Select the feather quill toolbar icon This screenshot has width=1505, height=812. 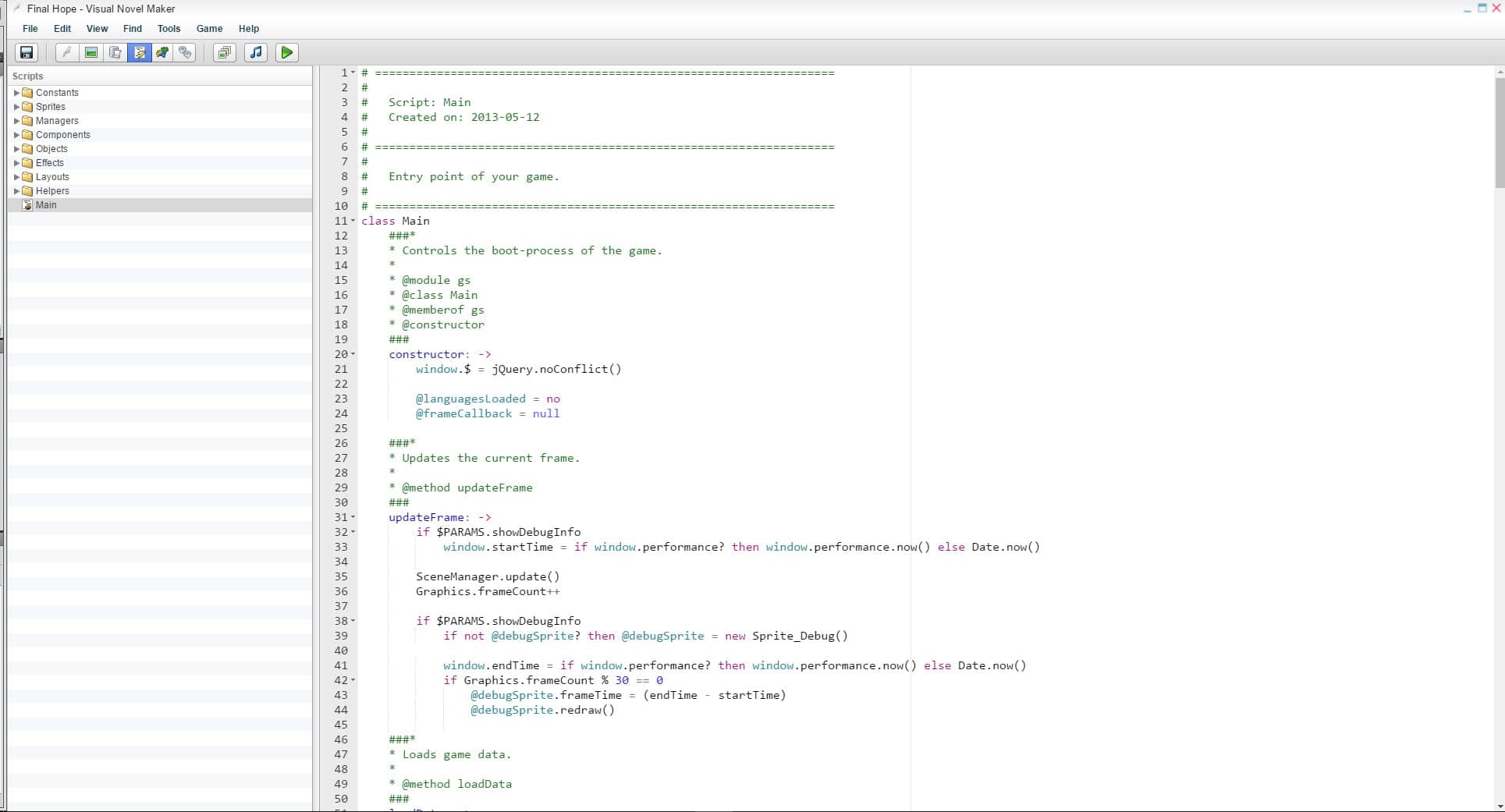point(67,52)
